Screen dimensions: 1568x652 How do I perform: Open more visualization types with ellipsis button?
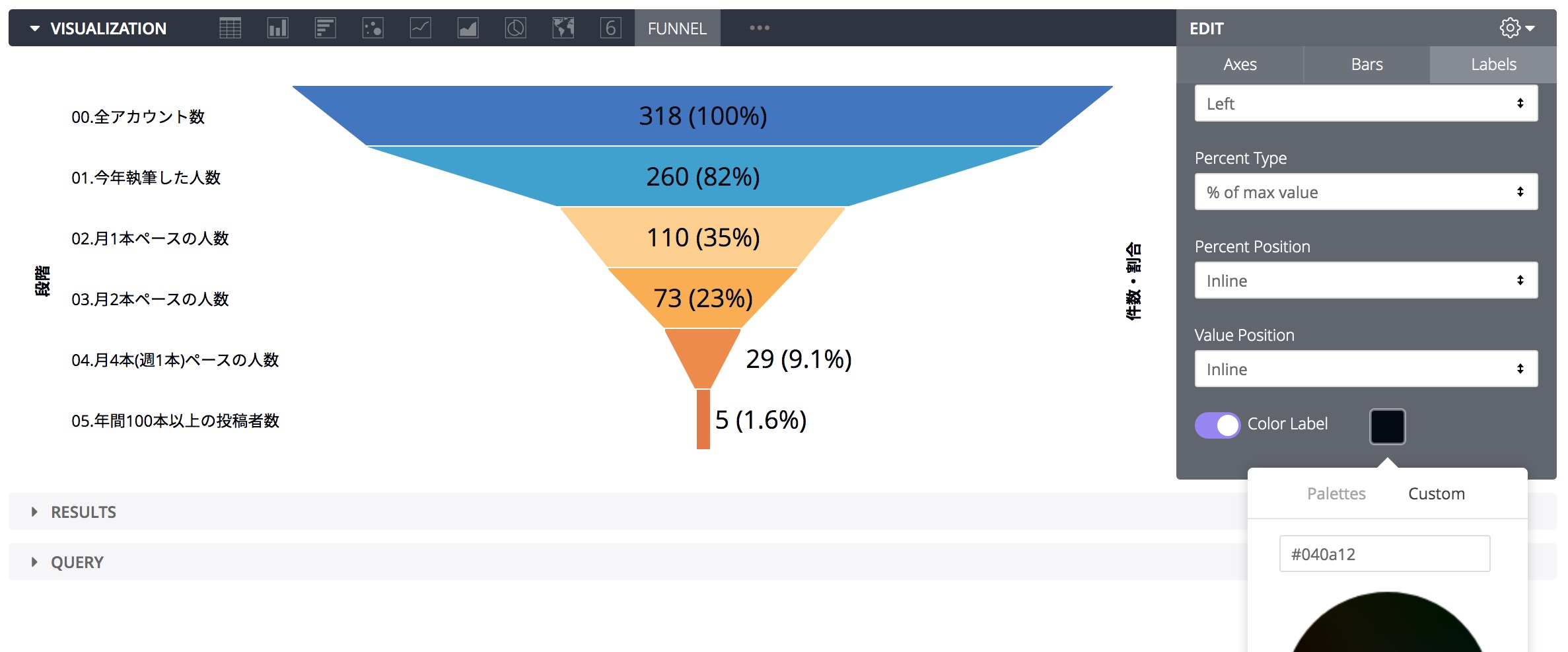pos(760,28)
